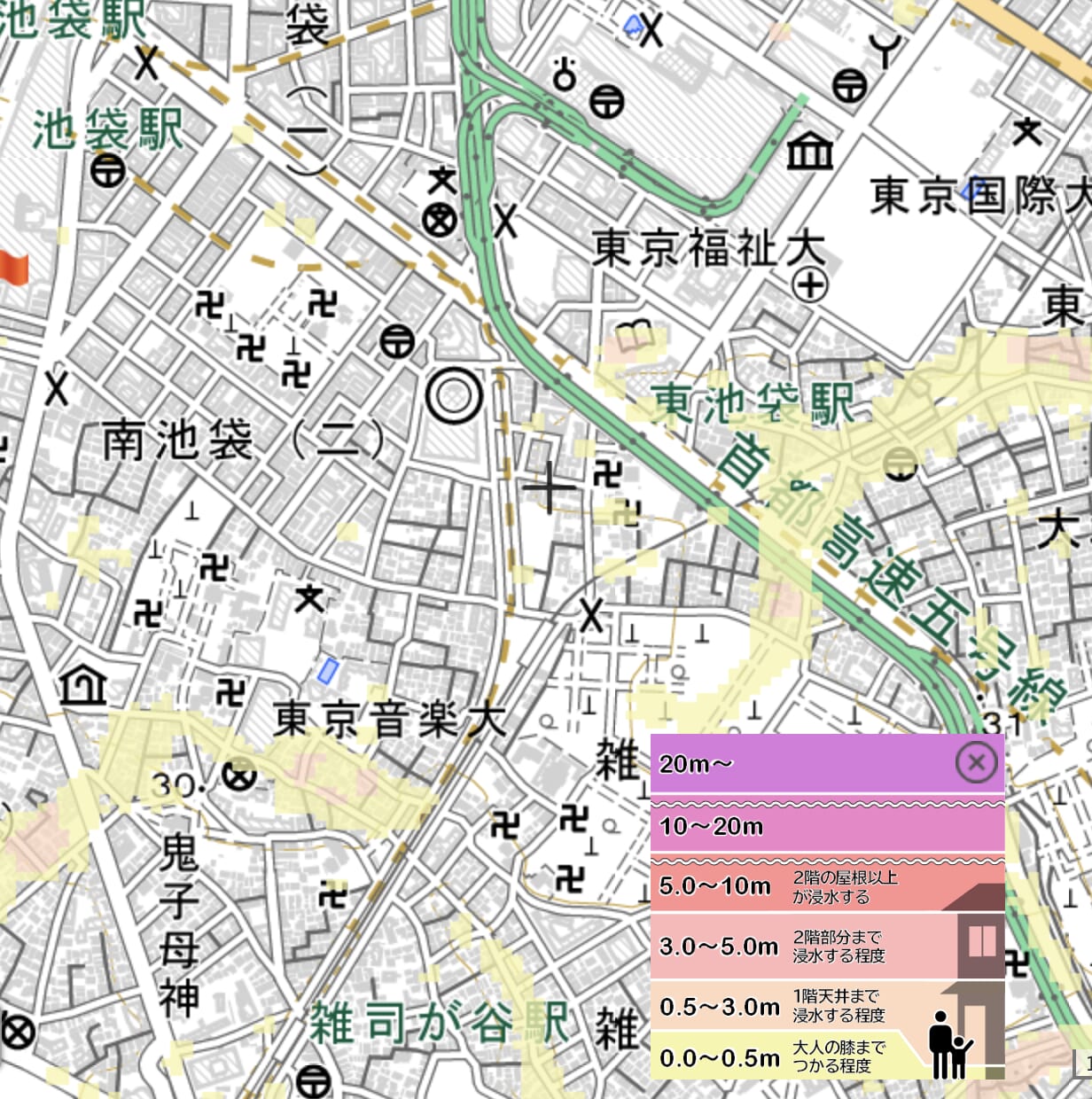Image resolution: width=1092 pixels, height=1099 pixels.
Task: Select the double-circle city hall symbol
Action: click(x=454, y=396)
